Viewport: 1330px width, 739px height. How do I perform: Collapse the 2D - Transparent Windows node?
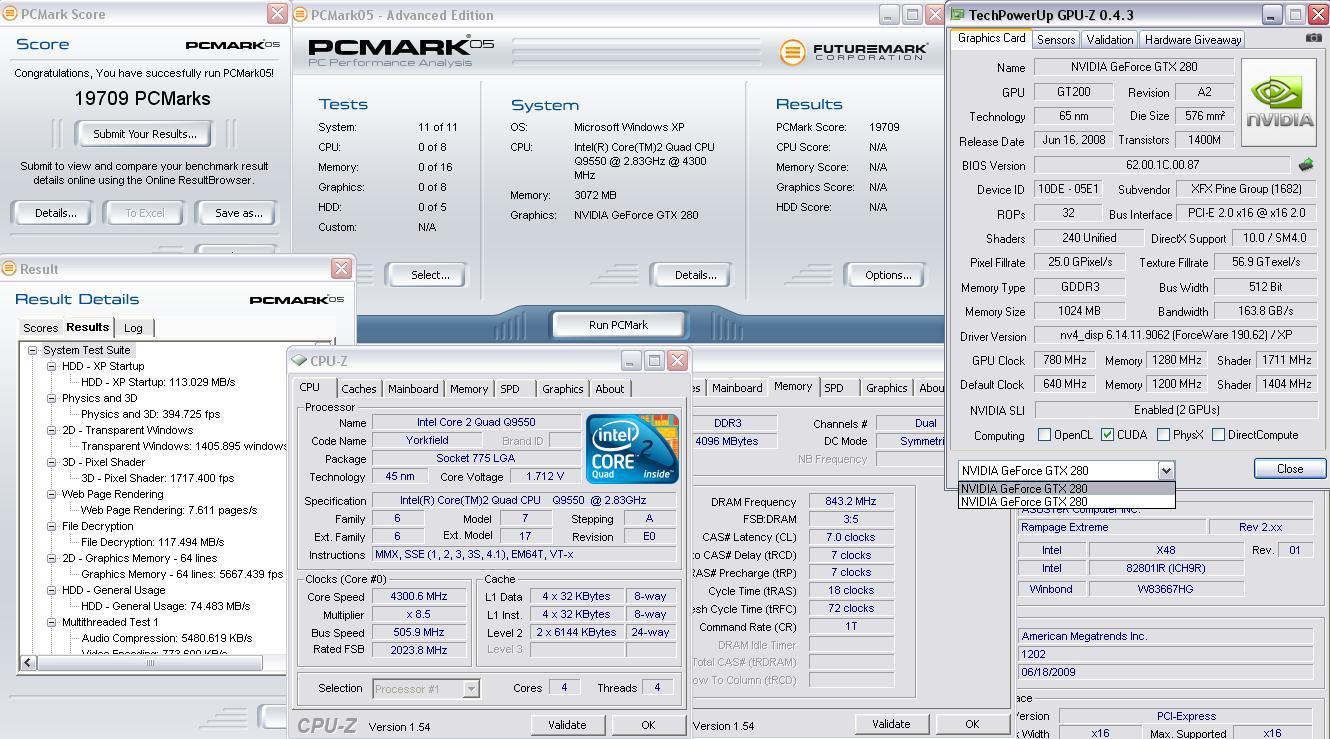pos(51,430)
